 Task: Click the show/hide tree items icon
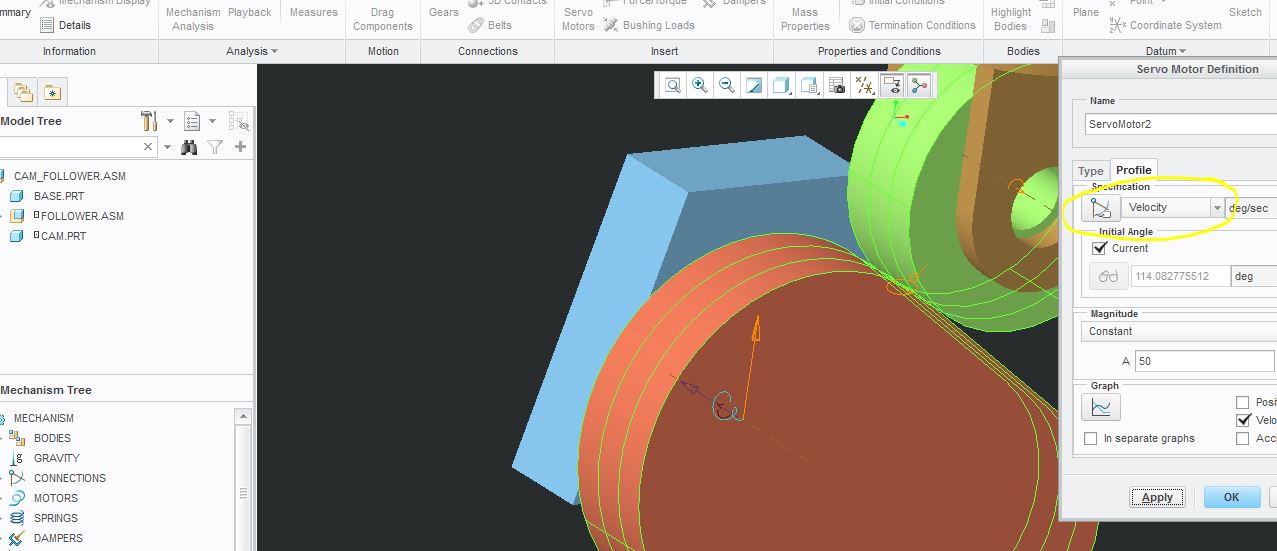[239, 122]
